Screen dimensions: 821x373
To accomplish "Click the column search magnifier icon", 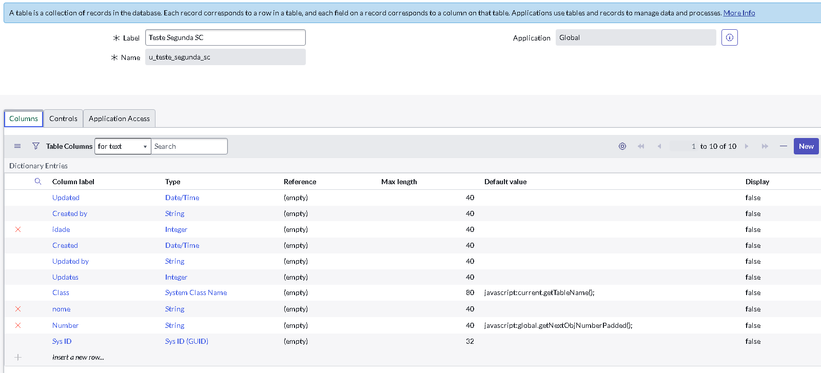I will click(38, 181).
